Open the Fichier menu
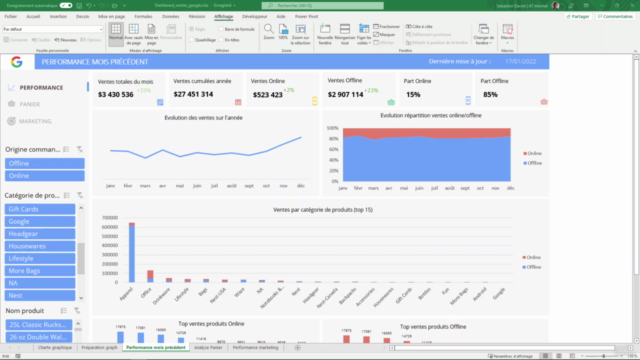 coord(11,17)
